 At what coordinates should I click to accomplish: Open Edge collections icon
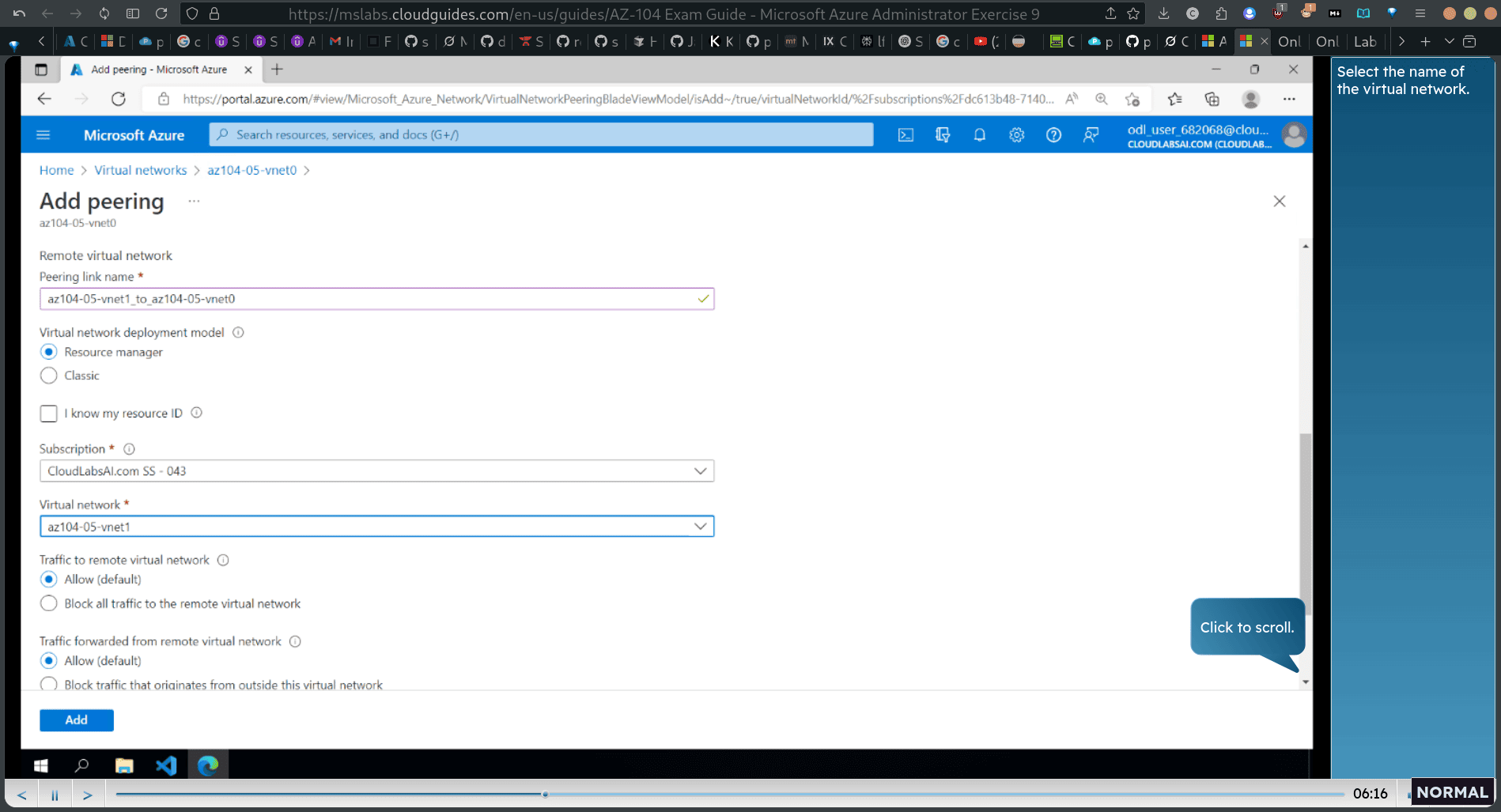[1212, 99]
